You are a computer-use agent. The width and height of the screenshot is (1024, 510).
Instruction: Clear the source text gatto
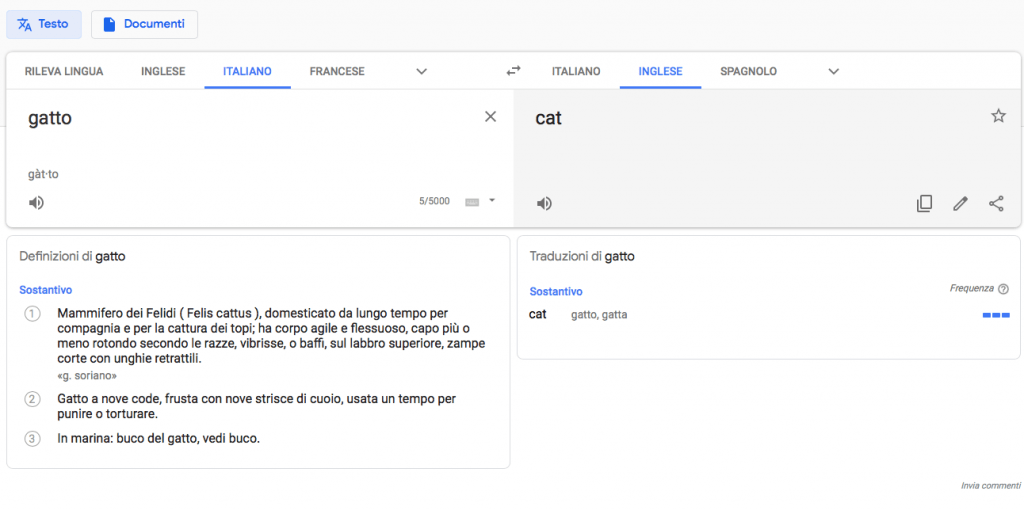pyautogui.click(x=490, y=117)
